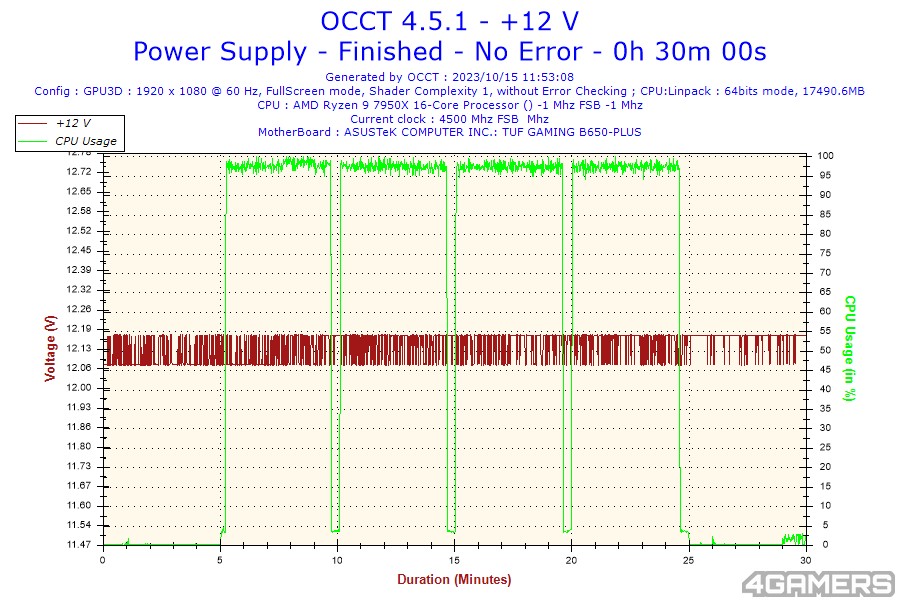This screenshot has width=900, height=600.
Task: Click the 12.45 voltage axis value
Action: point(79,250)
